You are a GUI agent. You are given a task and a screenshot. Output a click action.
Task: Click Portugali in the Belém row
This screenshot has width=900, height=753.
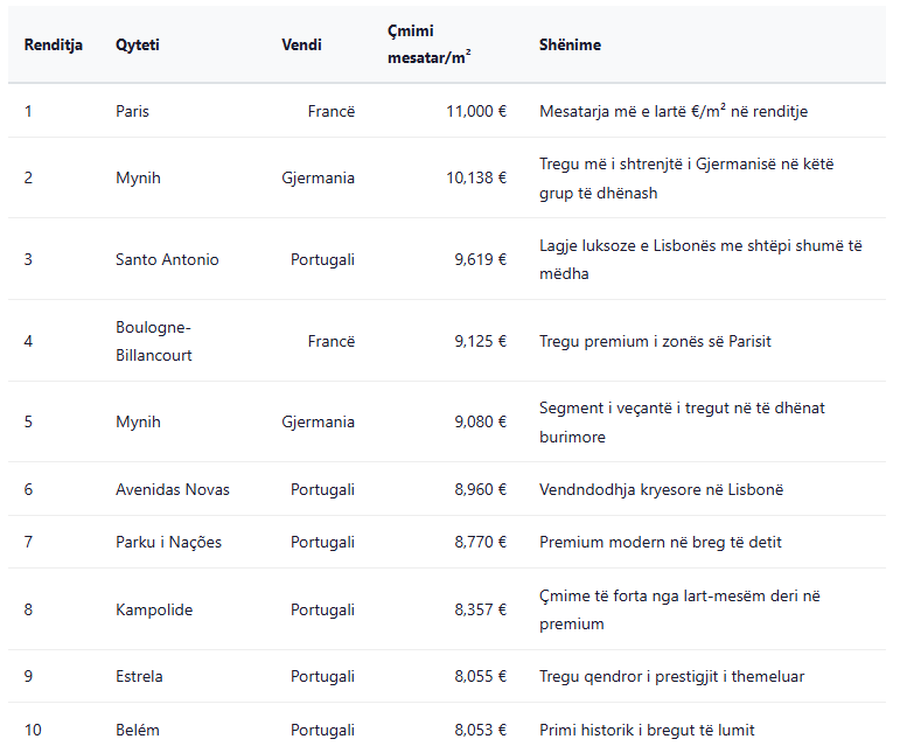coord(323,730)
